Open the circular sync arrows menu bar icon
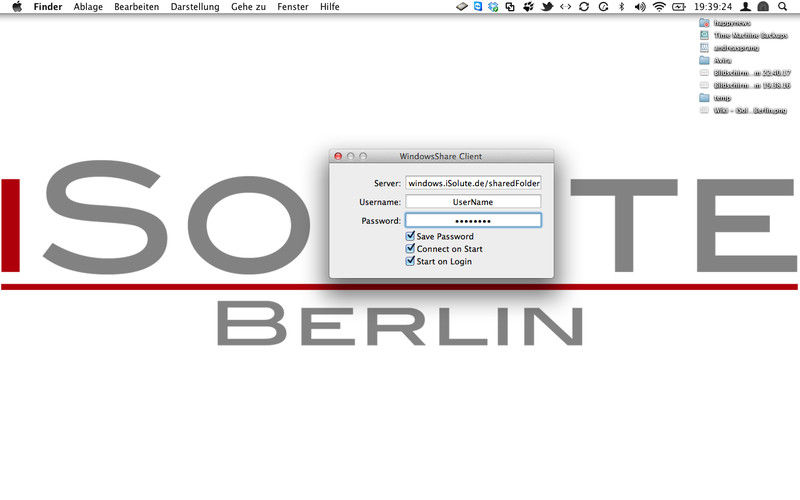800x500 pixels. (584, 7)
